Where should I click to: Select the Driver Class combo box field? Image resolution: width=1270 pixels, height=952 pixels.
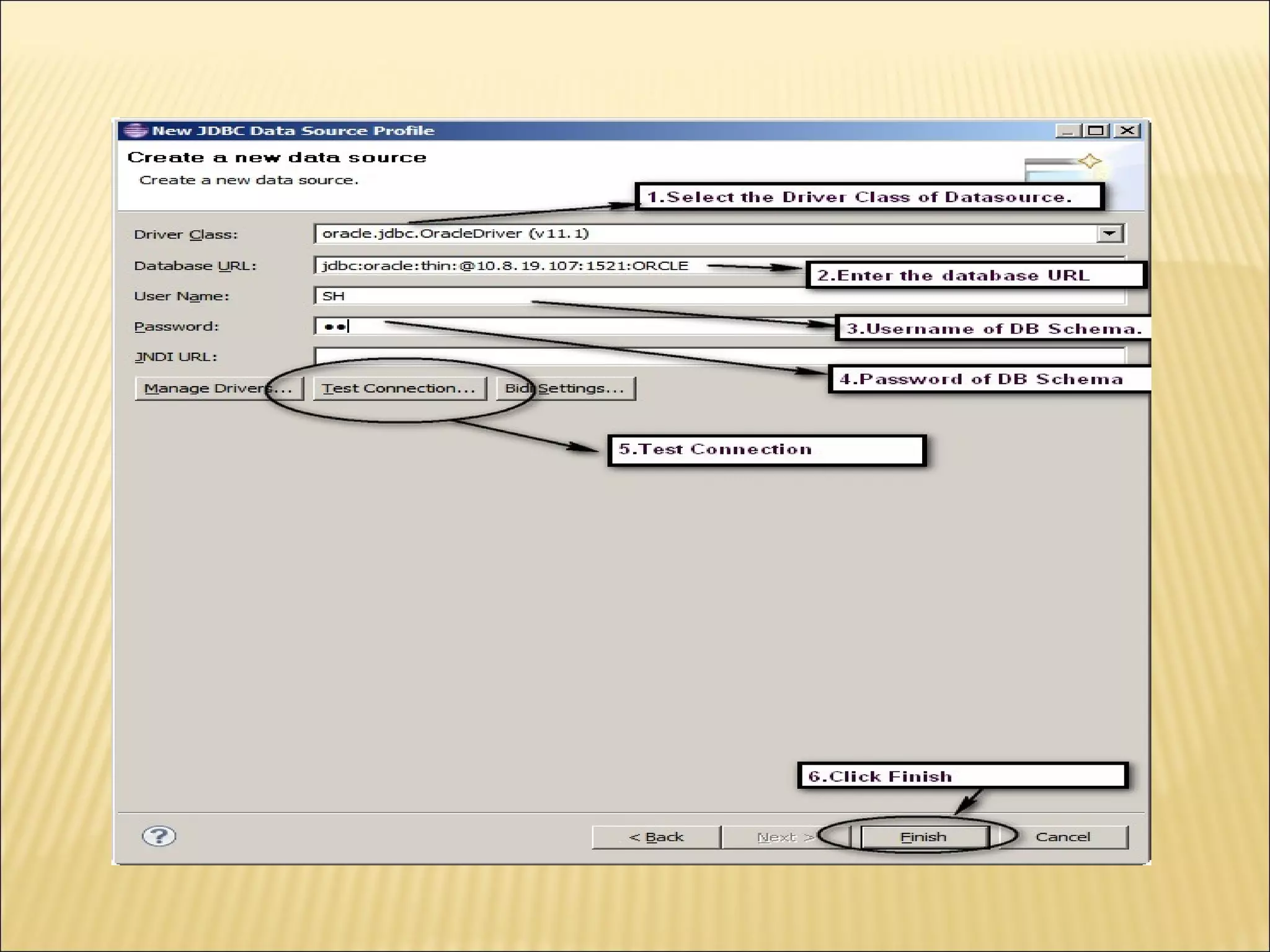pos(682,234)
